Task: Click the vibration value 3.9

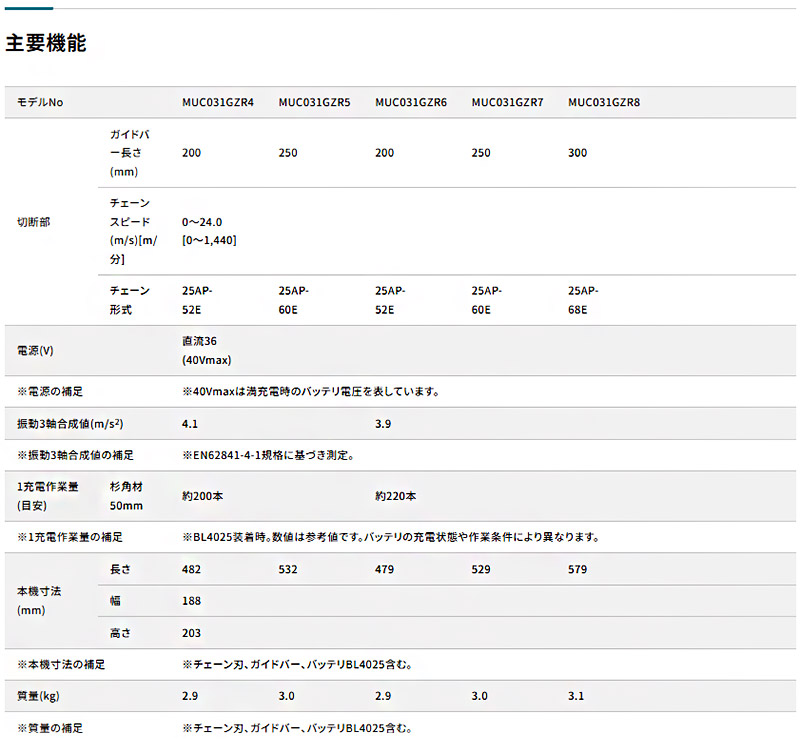Action: point(383,424)
